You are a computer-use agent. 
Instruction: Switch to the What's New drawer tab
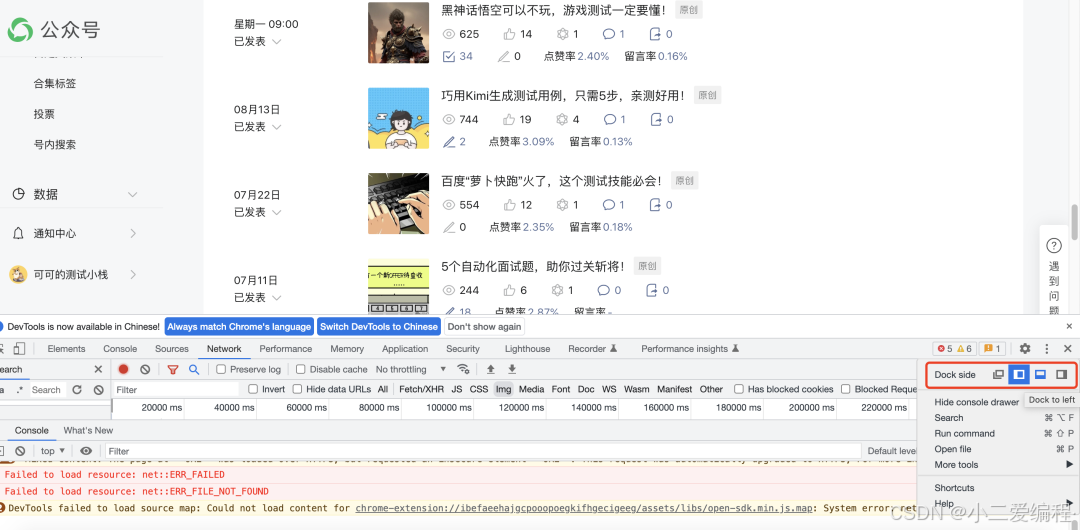point(88,430)
